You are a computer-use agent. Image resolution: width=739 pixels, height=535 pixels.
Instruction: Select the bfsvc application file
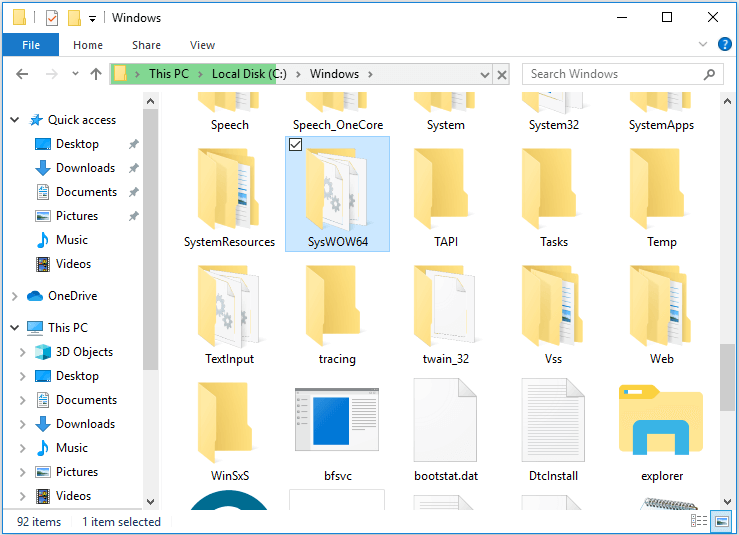coord(337,432)
